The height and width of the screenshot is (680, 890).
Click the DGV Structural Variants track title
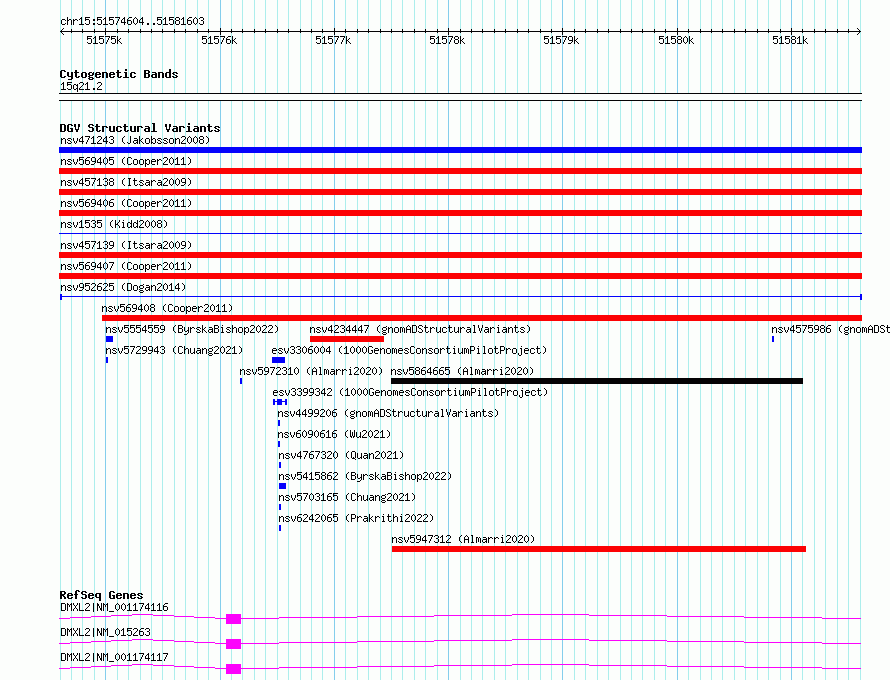[140, 128]
